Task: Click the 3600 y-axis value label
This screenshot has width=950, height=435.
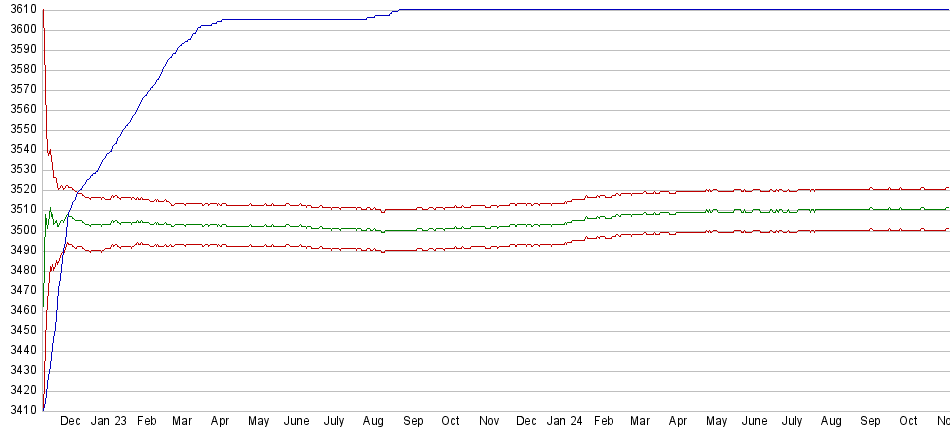Action: [20, 29]
